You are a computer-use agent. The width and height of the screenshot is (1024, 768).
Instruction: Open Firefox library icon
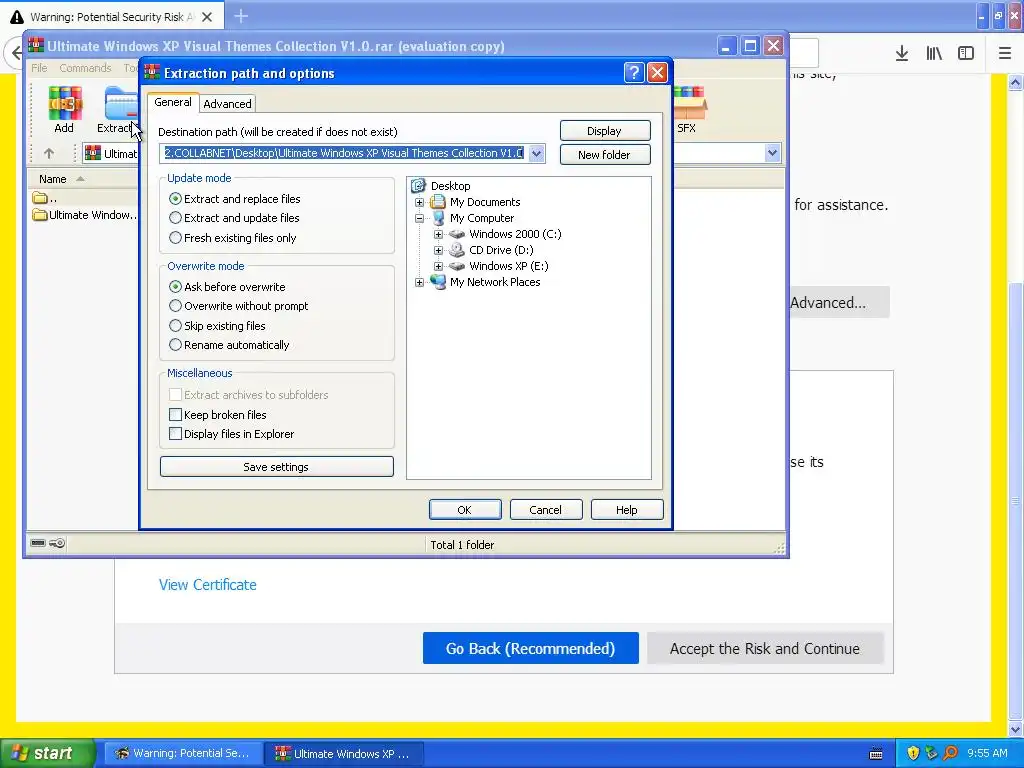(x=934, y=54)
